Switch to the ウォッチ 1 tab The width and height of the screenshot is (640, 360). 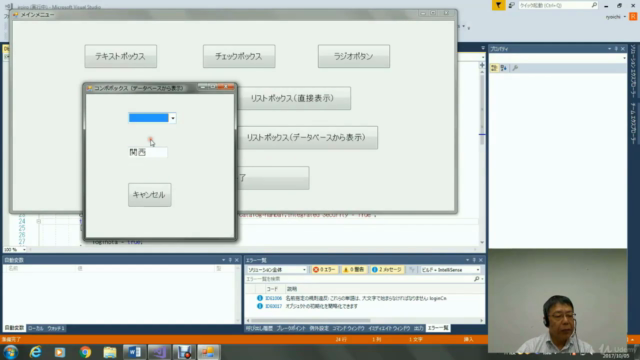click(x=56, y=328)
